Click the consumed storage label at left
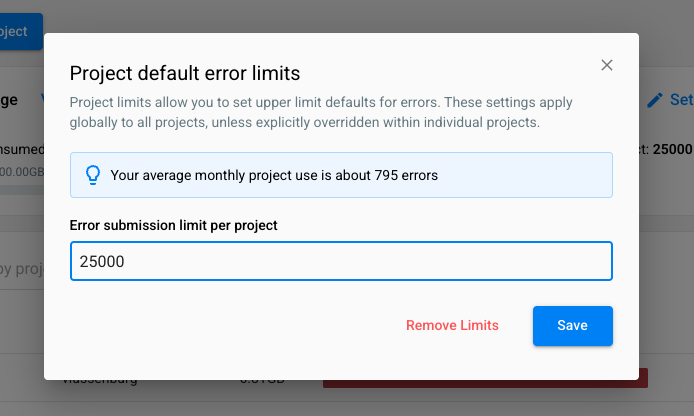694x416 pixels. point(22,149)
